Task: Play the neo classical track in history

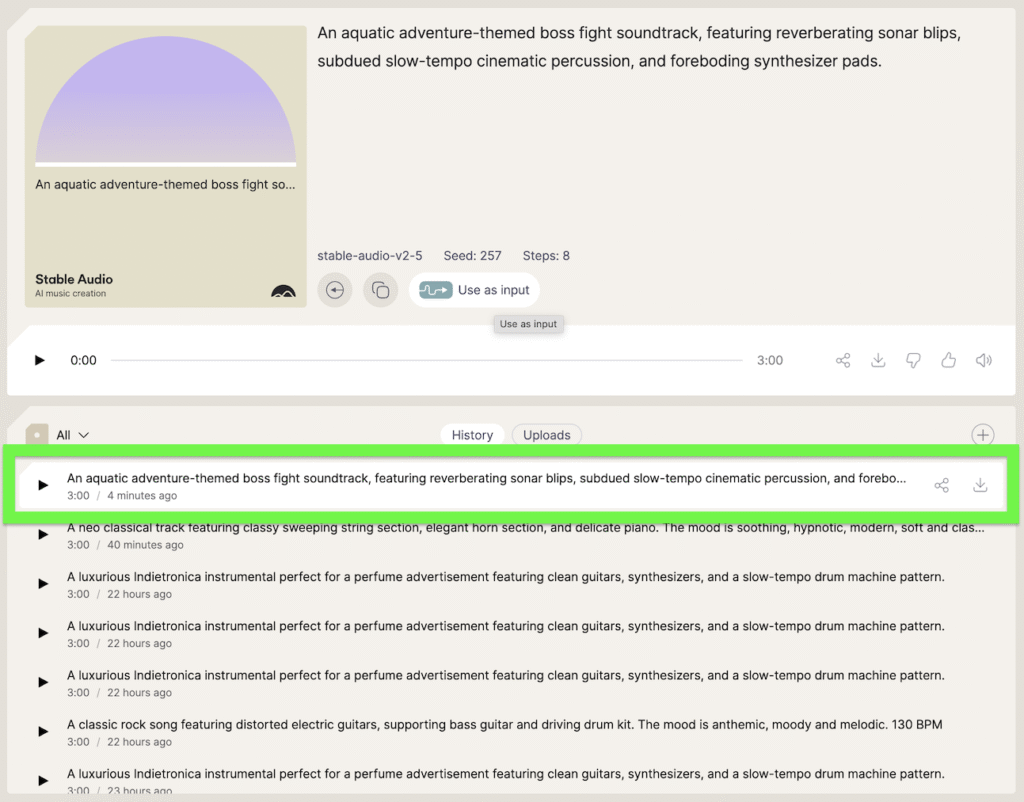Action: pyautogui.click(x=43, y=535)
